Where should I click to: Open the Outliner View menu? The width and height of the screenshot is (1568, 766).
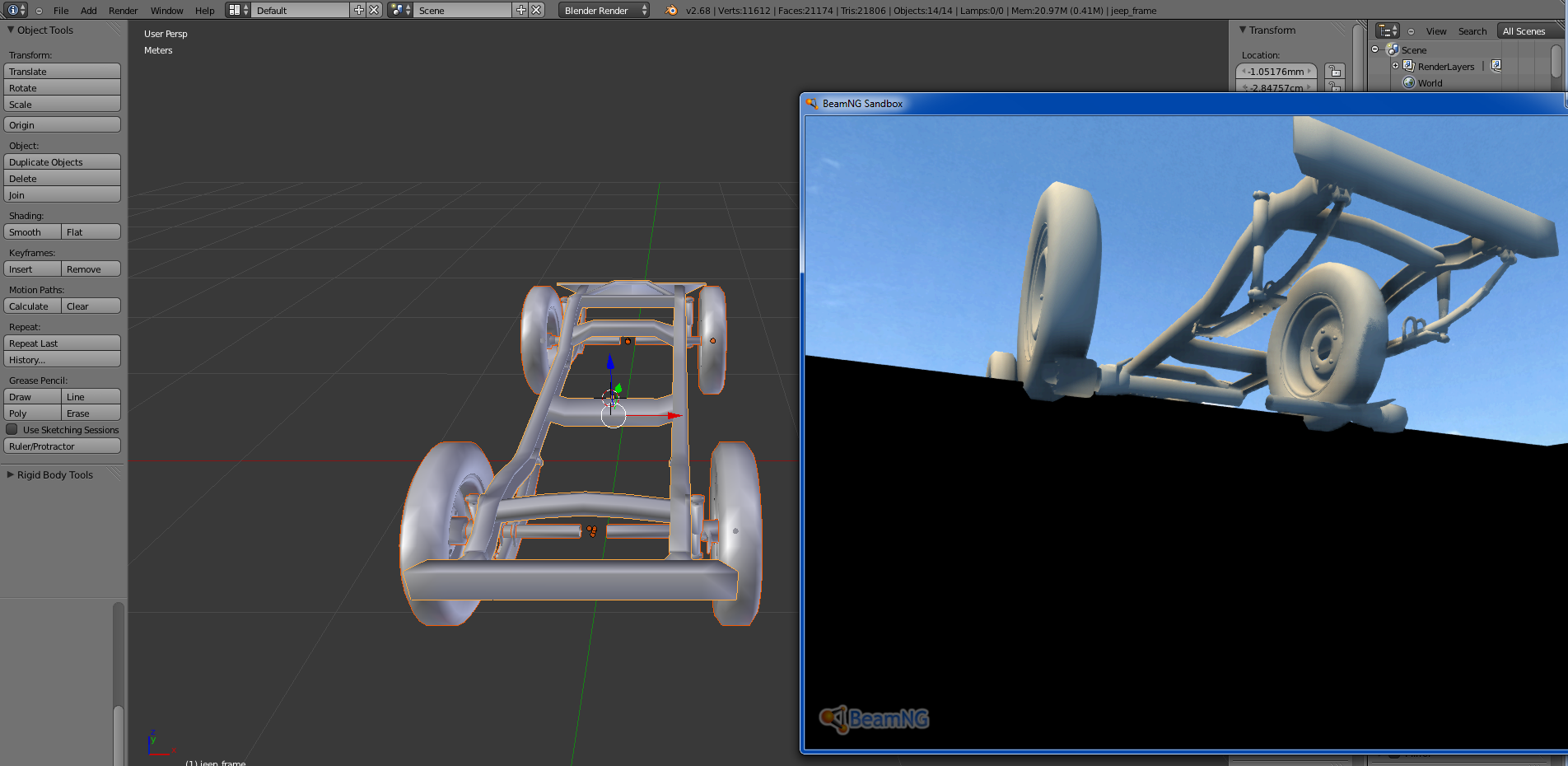point(1436,31)
